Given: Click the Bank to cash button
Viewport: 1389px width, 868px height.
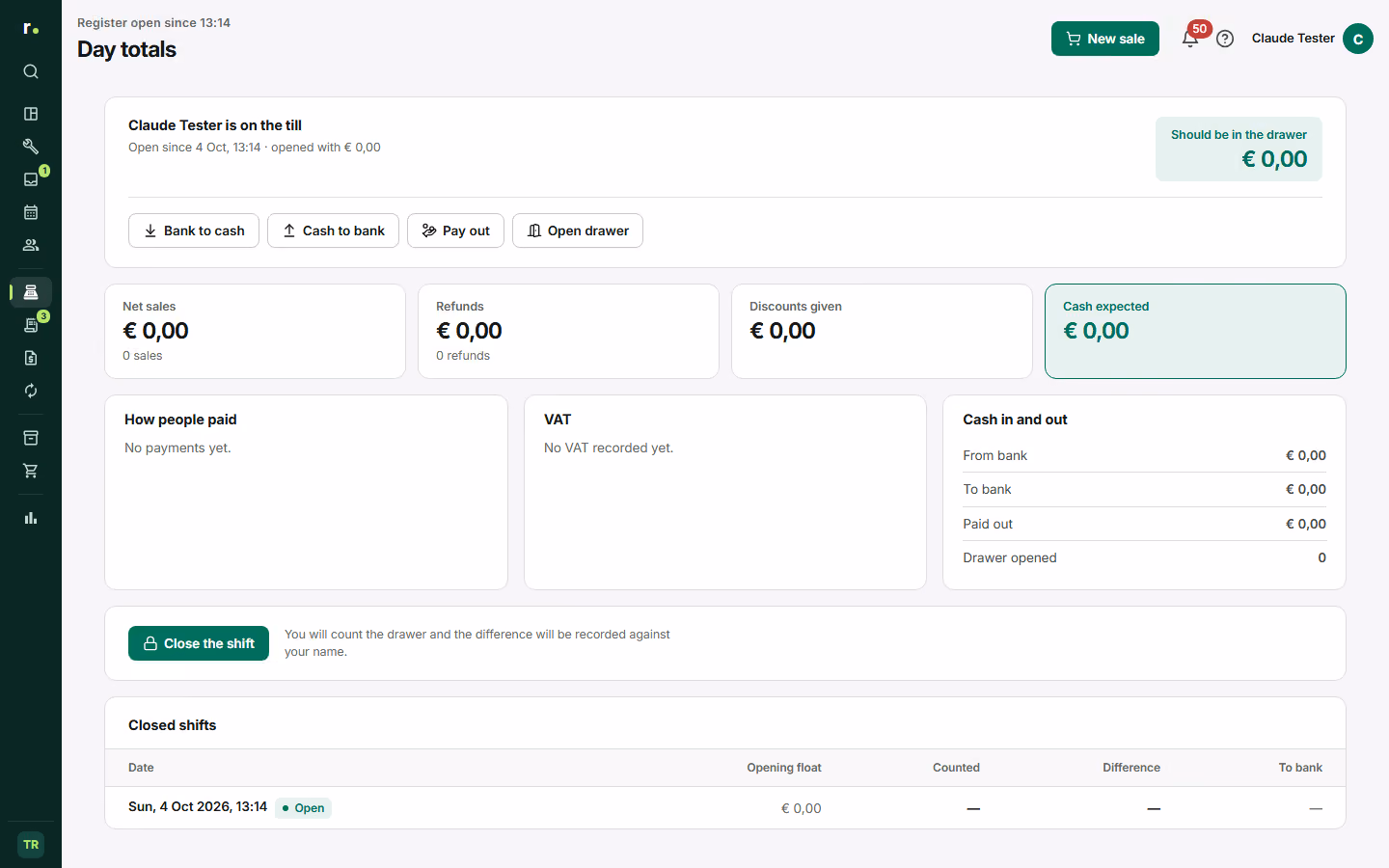Looking at the screenshot, I should (194, 231).
